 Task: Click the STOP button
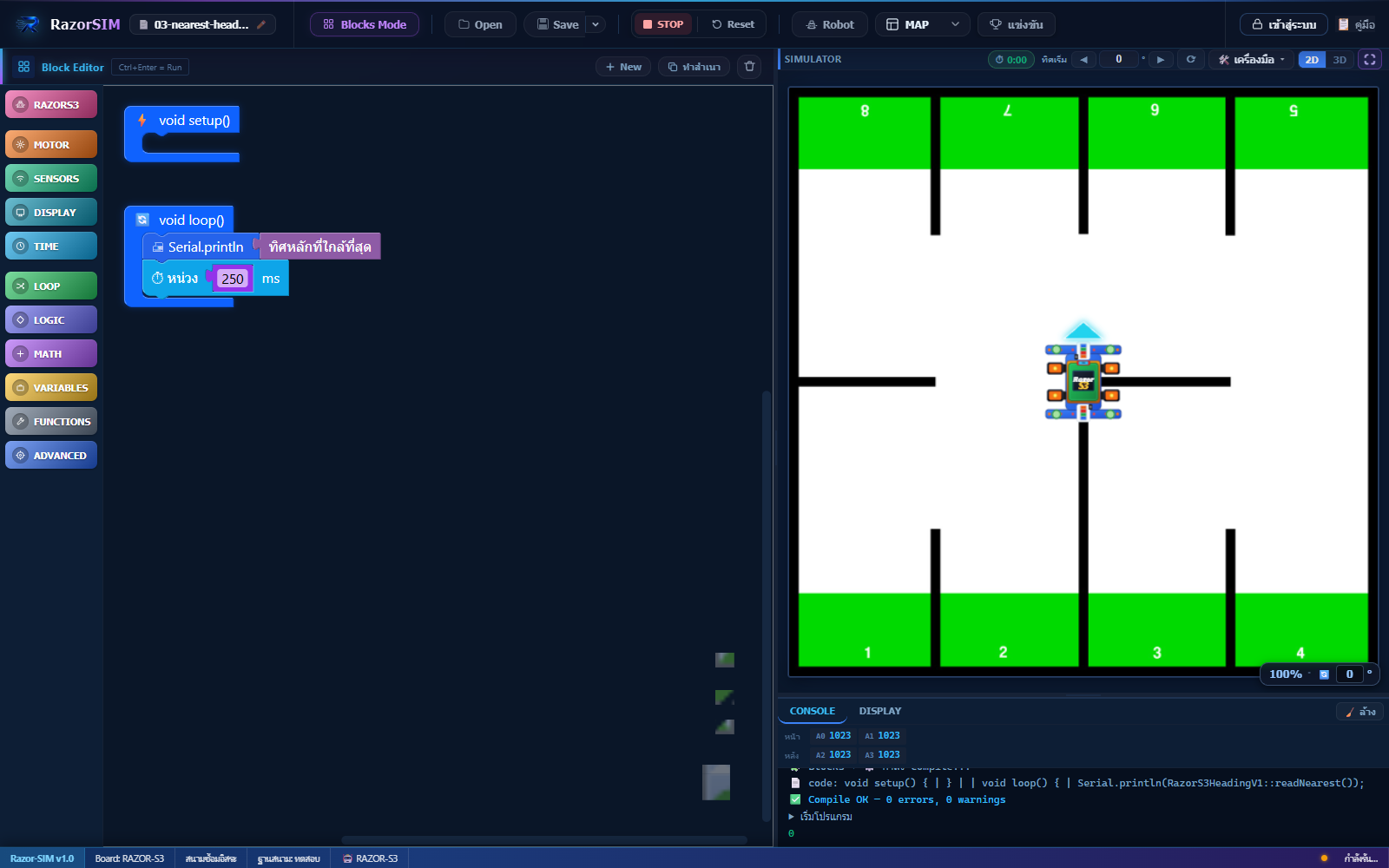(663, 24)
